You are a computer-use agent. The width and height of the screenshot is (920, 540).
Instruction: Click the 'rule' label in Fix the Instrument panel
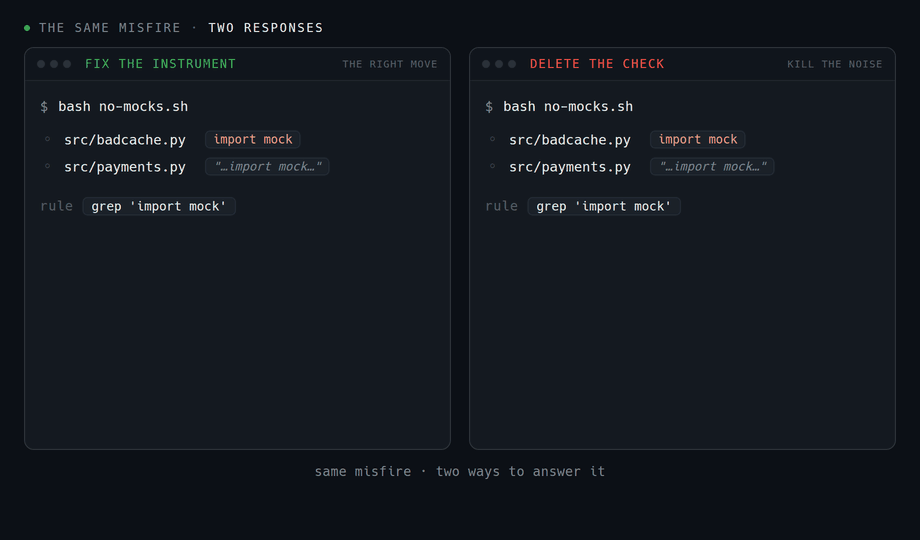tap(56, 206)
